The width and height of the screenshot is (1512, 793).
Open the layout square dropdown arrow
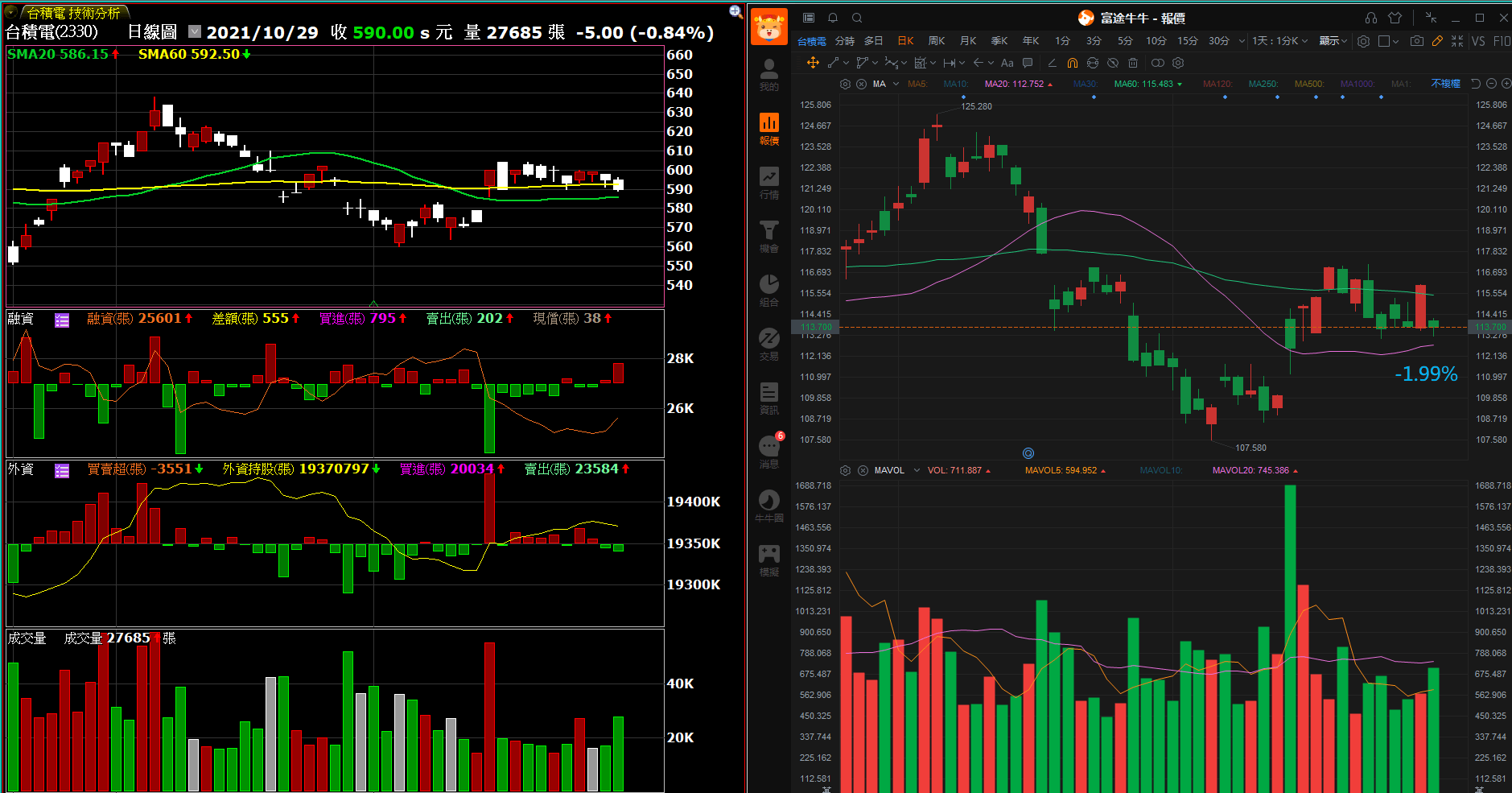(x=1395, y=41)
